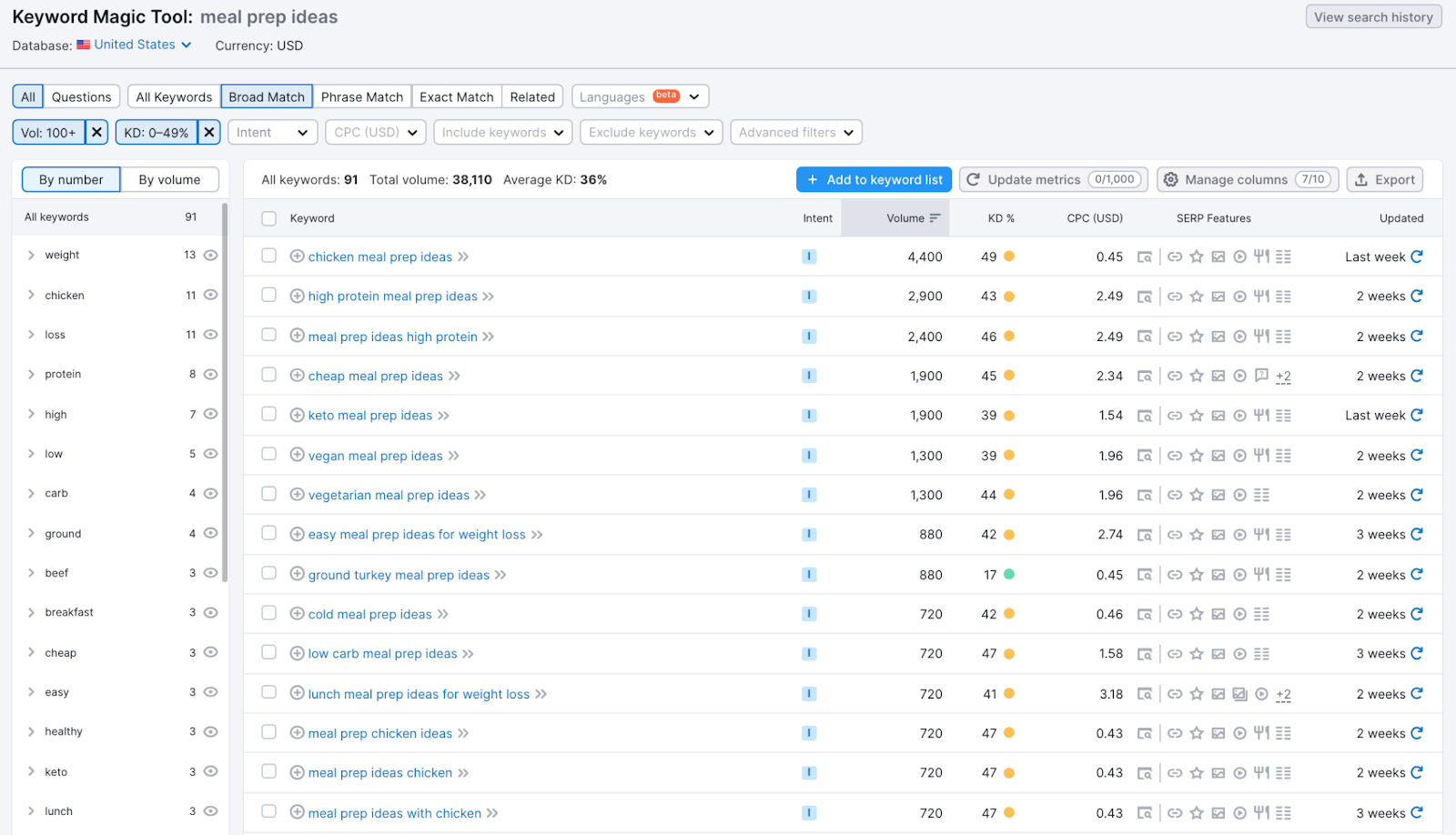Click the US flag beside Database

pyautogui.click(x=83, y=44)
